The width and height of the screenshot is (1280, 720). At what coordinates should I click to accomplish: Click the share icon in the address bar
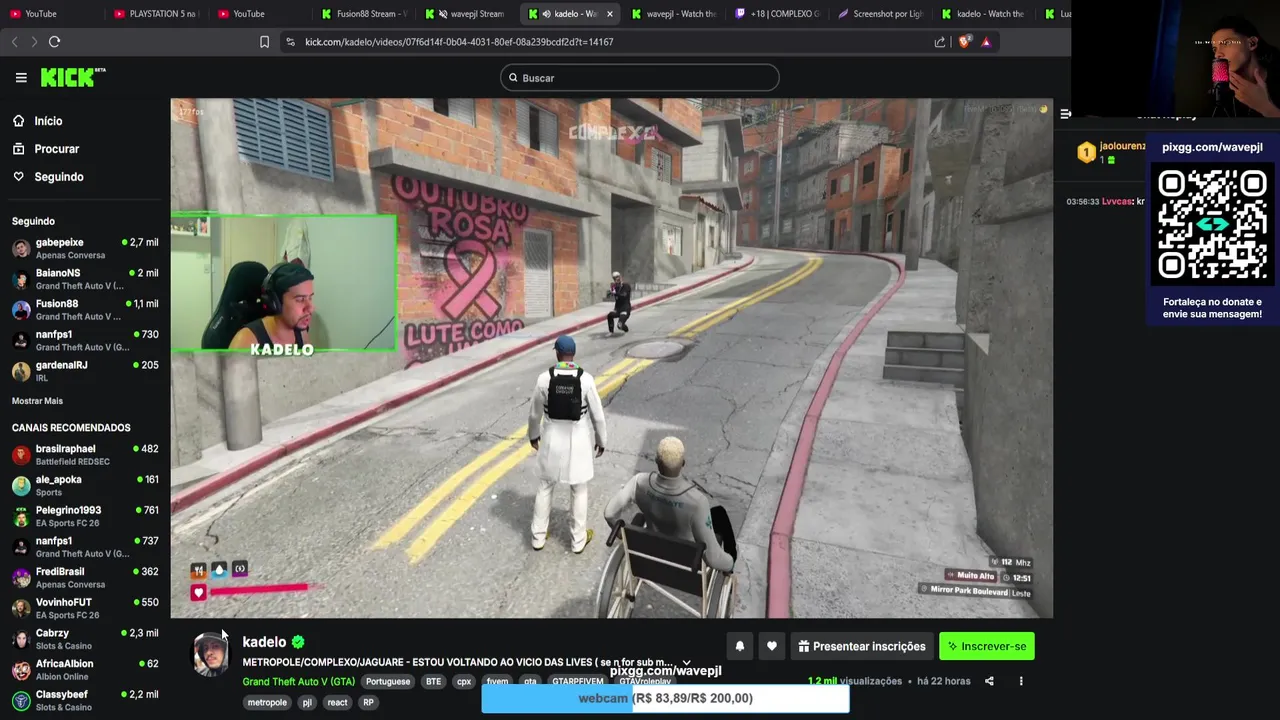pos(940,42)
